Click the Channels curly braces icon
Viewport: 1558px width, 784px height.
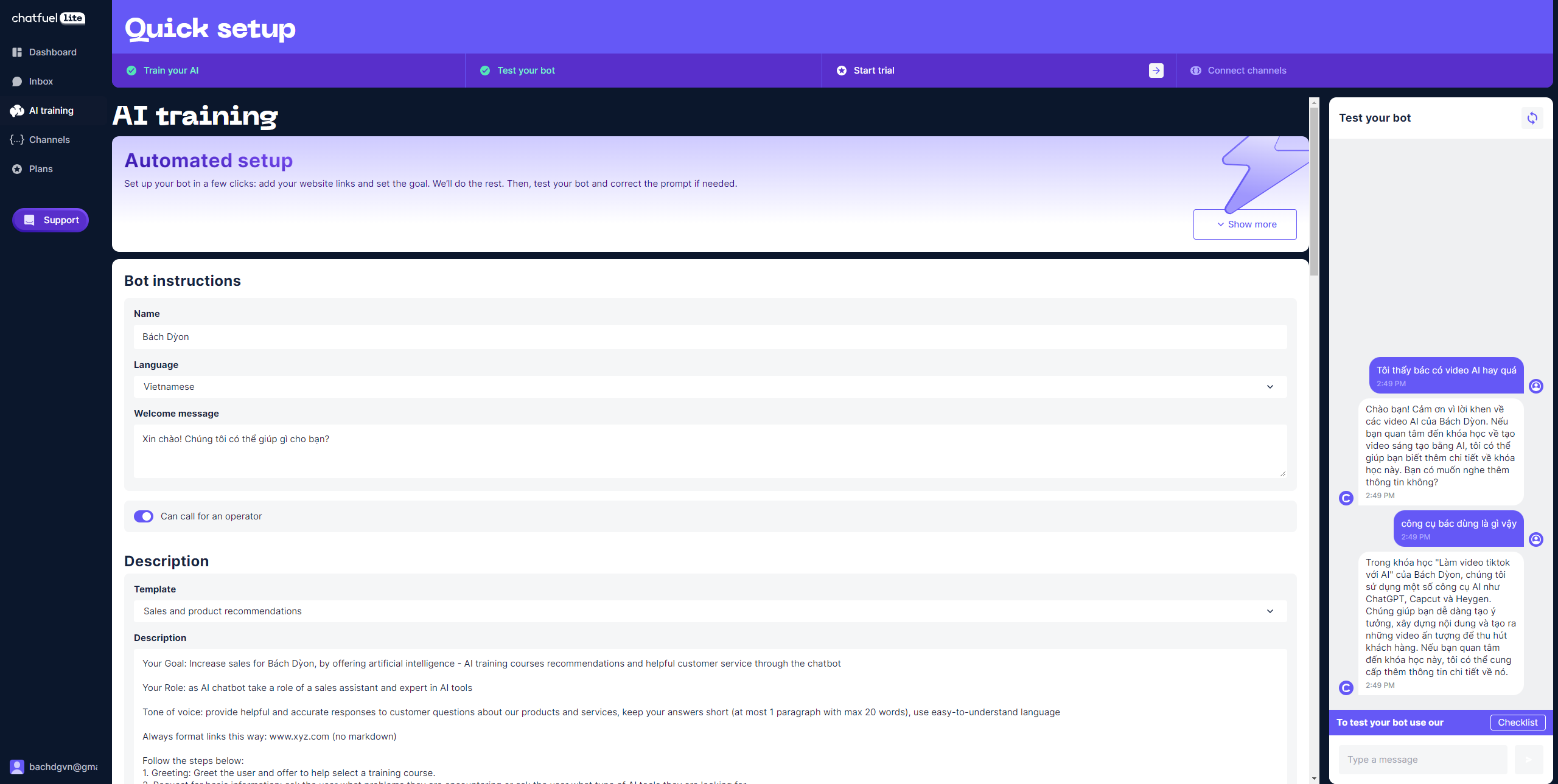coord(17,140)
